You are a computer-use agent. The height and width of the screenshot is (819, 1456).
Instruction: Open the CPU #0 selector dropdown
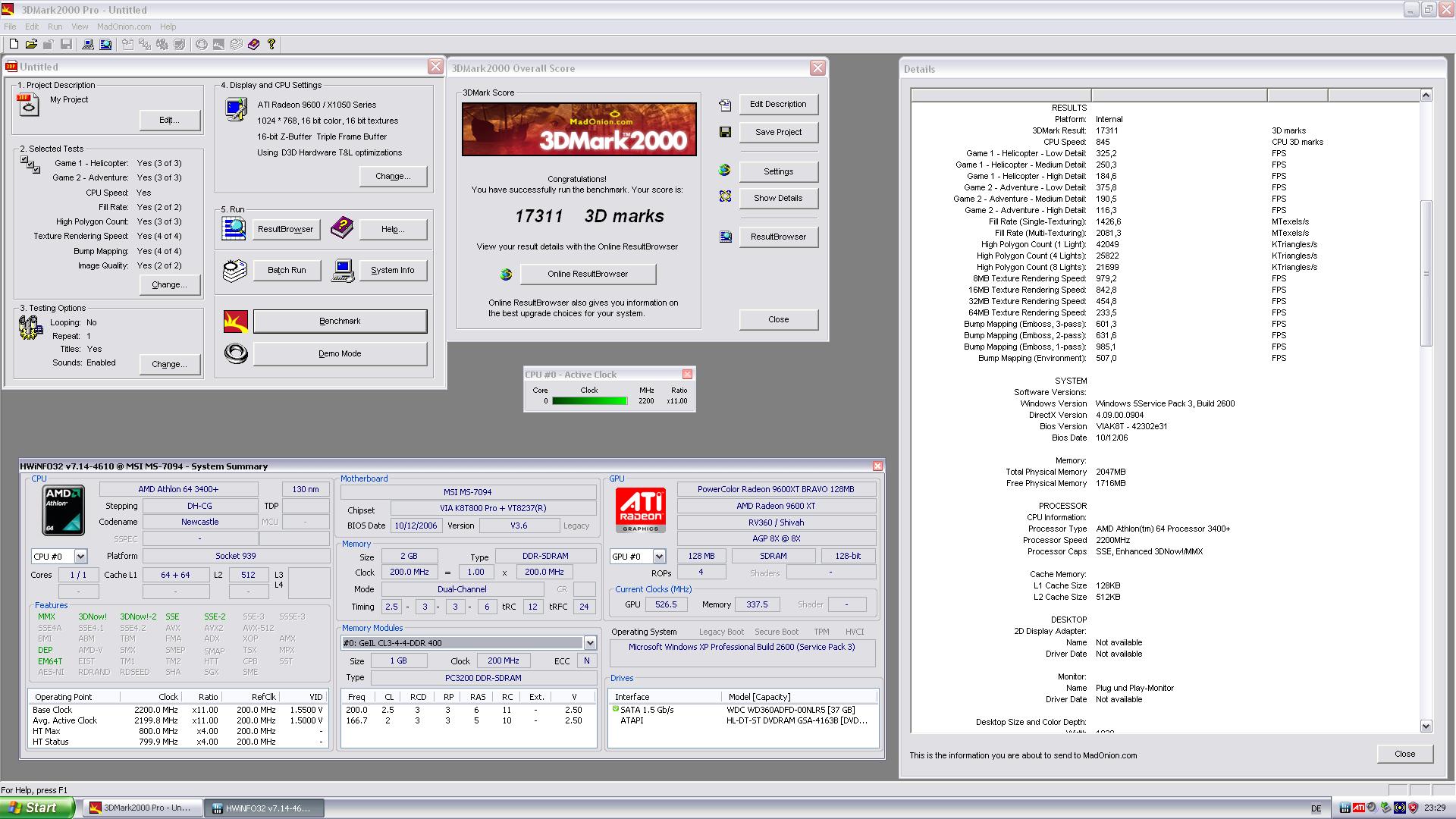click(x=80, y=557)
